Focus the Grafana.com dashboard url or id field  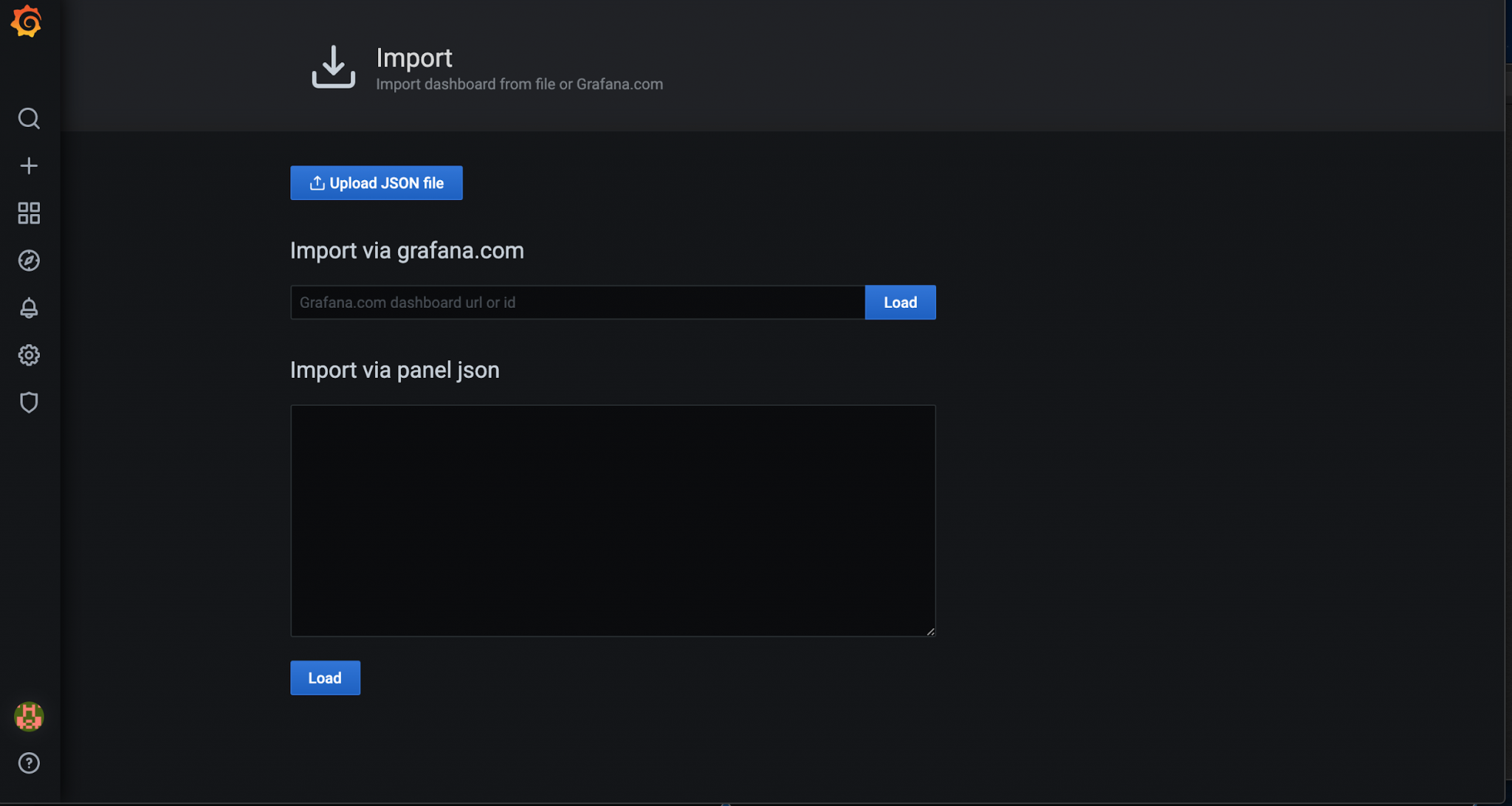pos(577,303)
